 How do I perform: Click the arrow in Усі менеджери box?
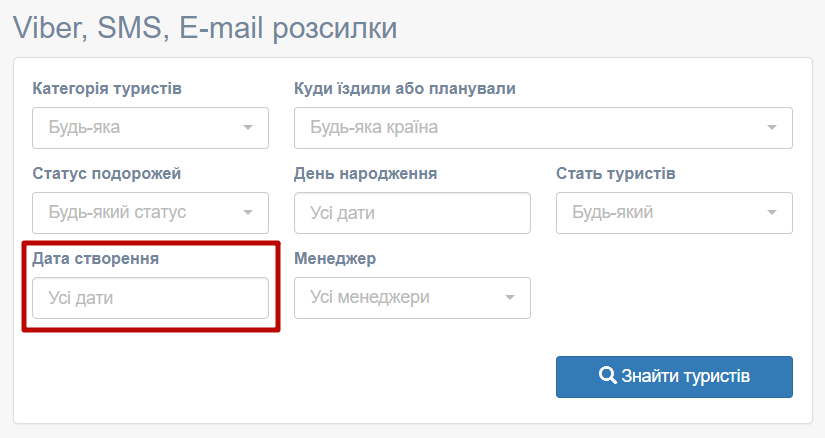point(510,297)
